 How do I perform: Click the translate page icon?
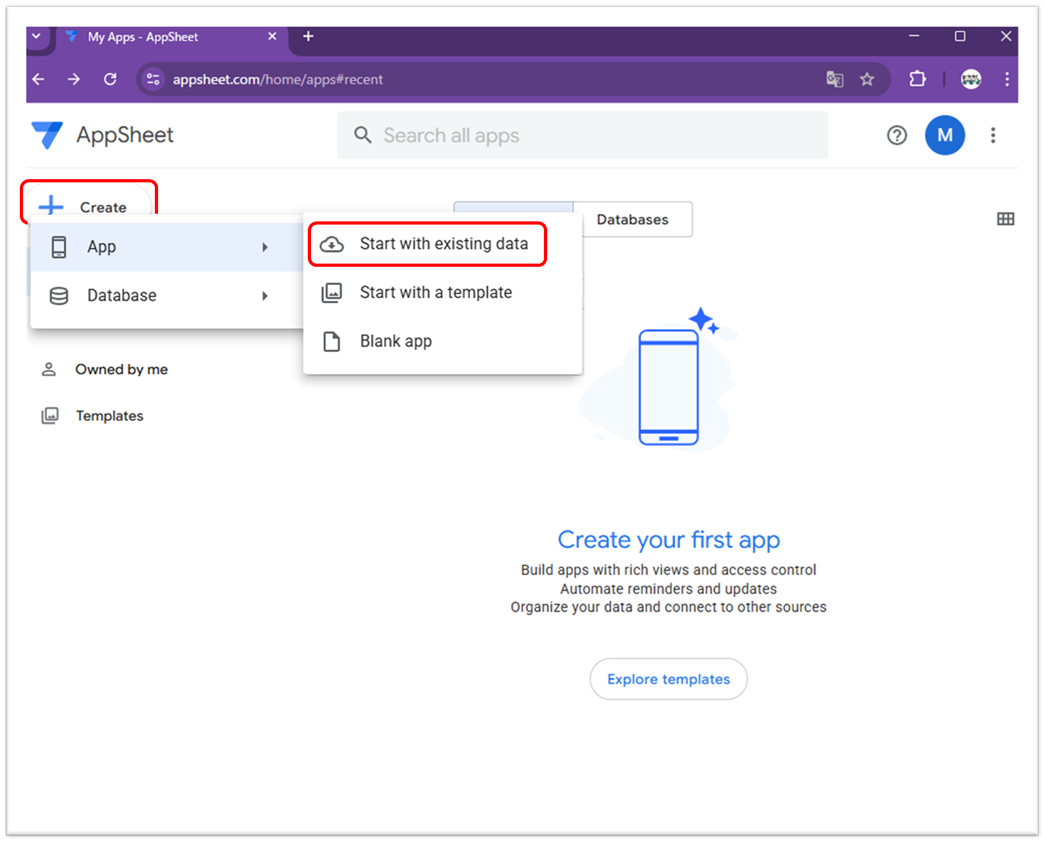click(835, 79)
